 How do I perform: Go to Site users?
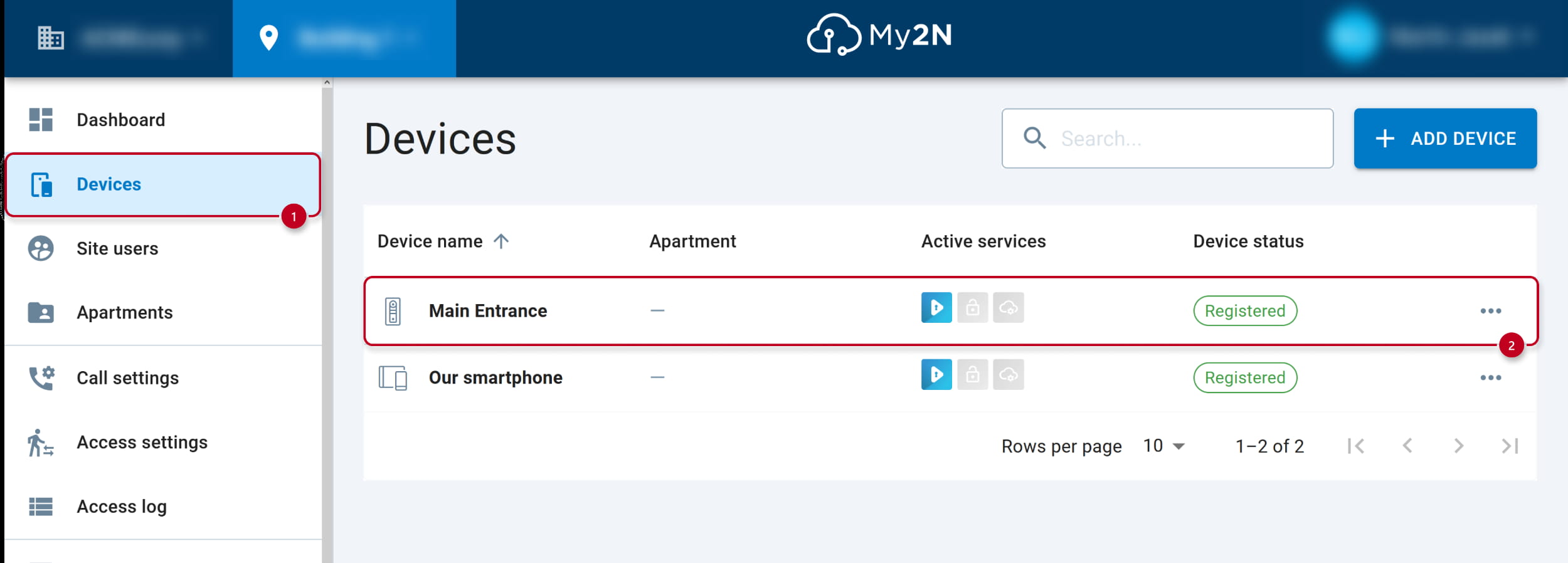point(163,248)
